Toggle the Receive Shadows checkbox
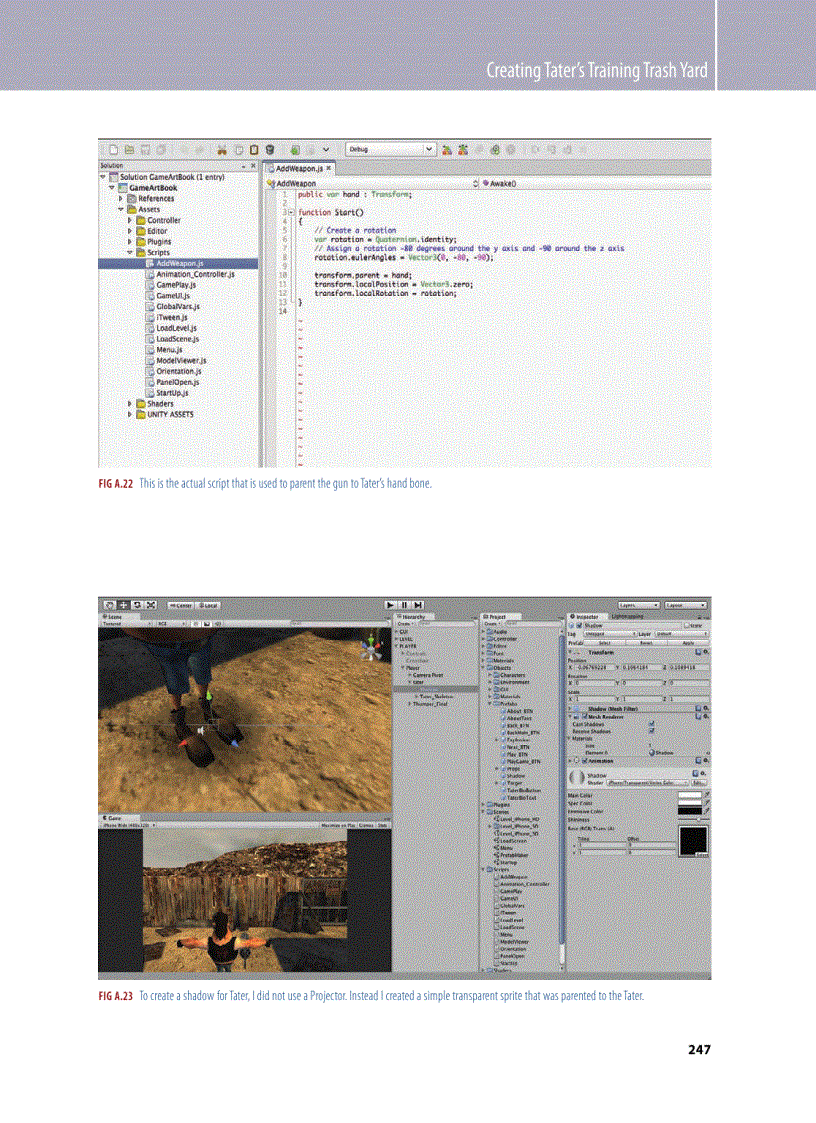The image size is (816, 1123). click(x=651, y=731)
